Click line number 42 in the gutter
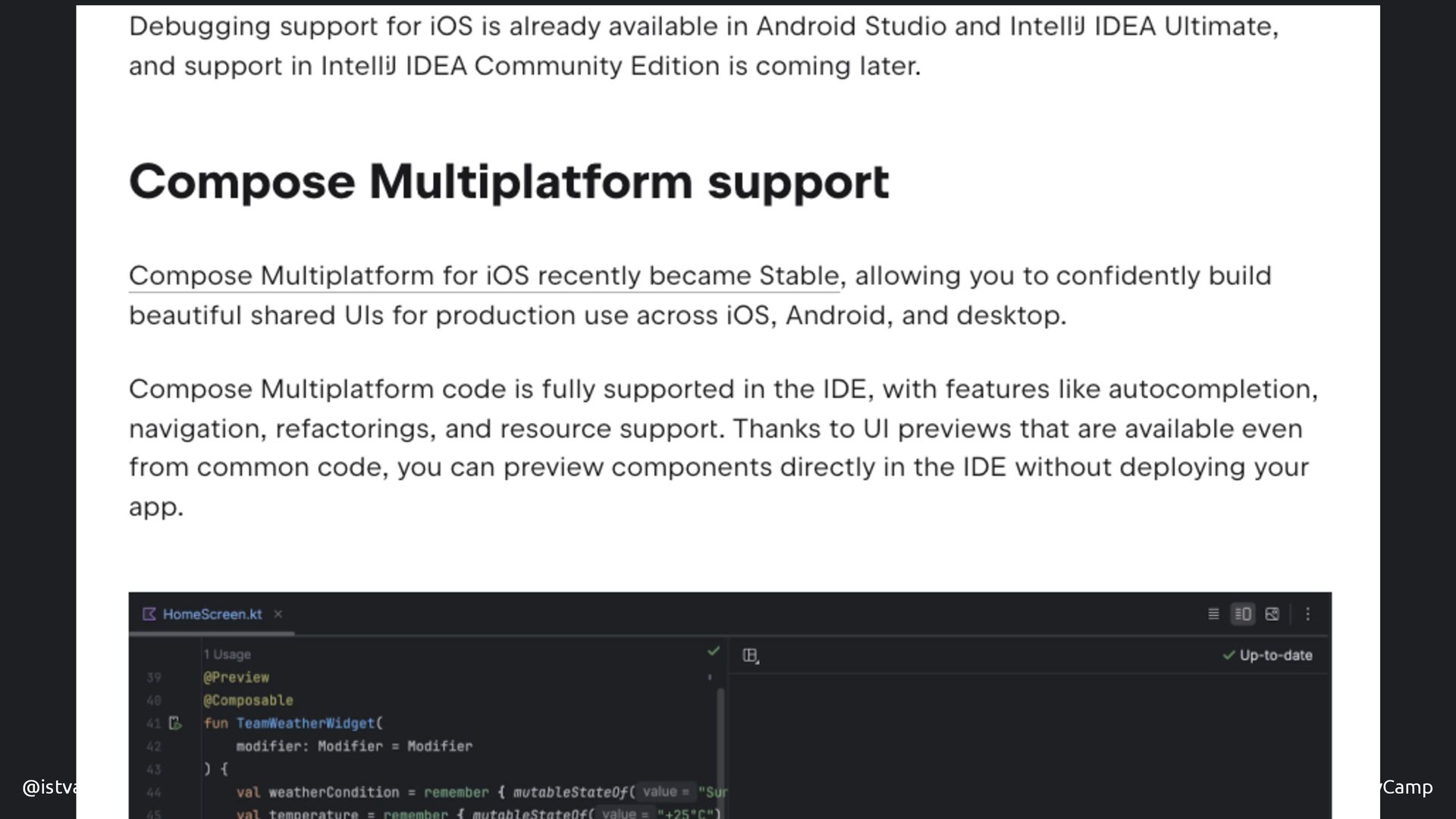The image size is (1456, 819). (154, 747)
